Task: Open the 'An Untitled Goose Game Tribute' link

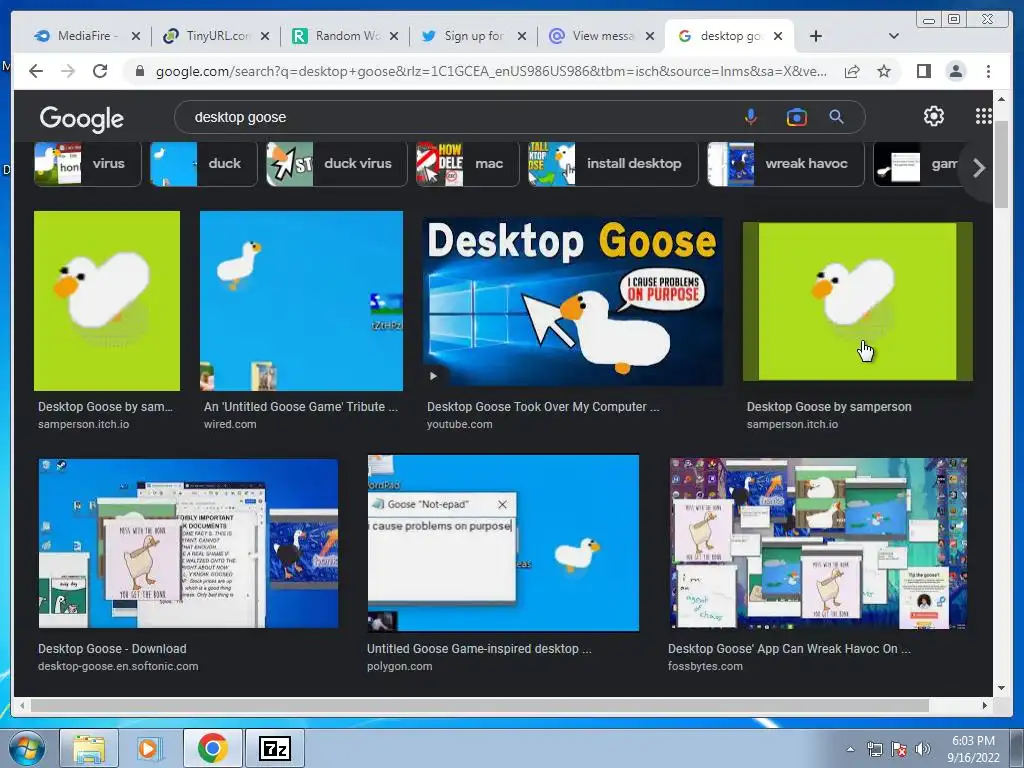Action: click(x=301, y=407)
